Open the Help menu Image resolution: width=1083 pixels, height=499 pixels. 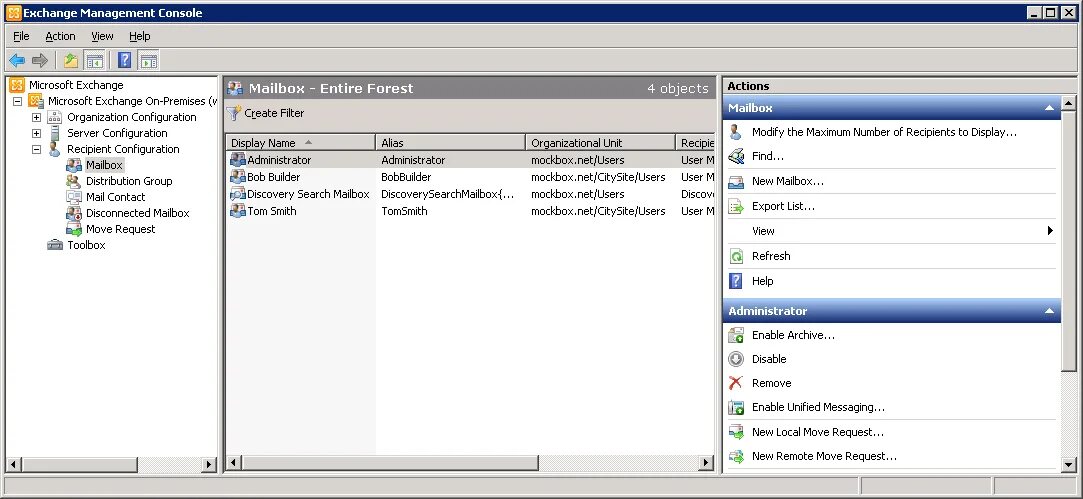pos(140,36)
